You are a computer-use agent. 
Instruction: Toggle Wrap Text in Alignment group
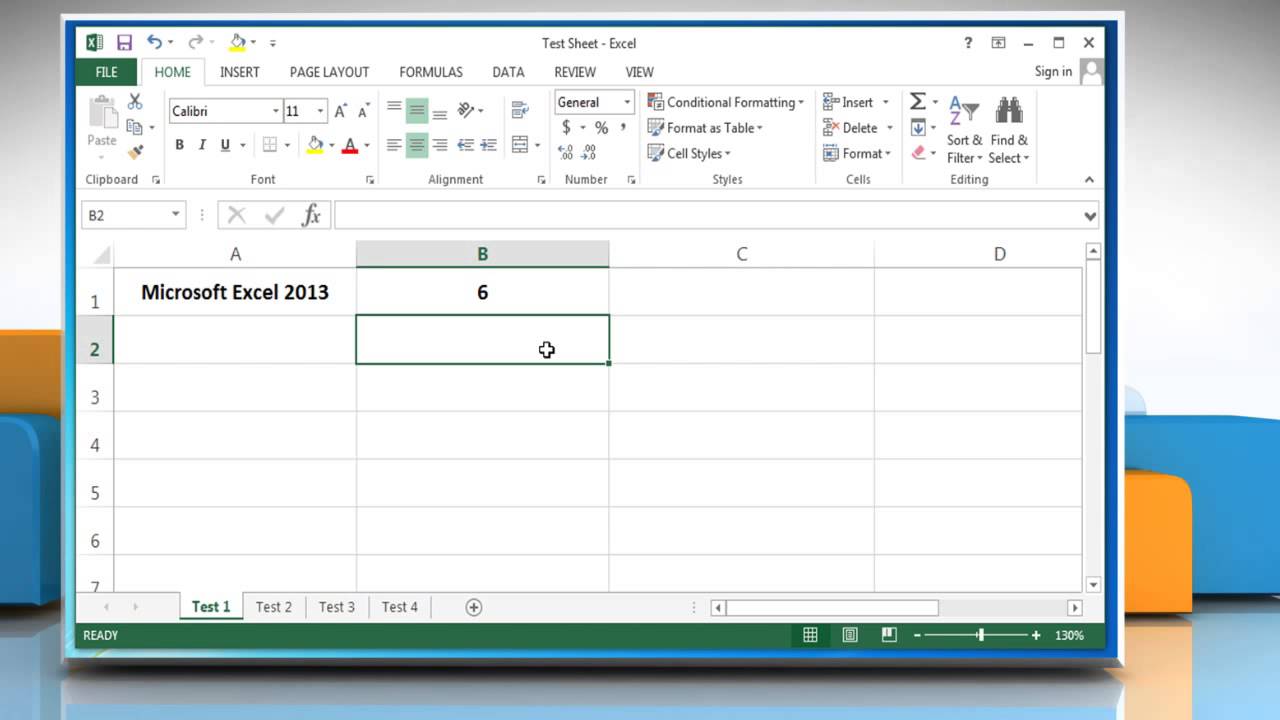[x=520, y=110]
